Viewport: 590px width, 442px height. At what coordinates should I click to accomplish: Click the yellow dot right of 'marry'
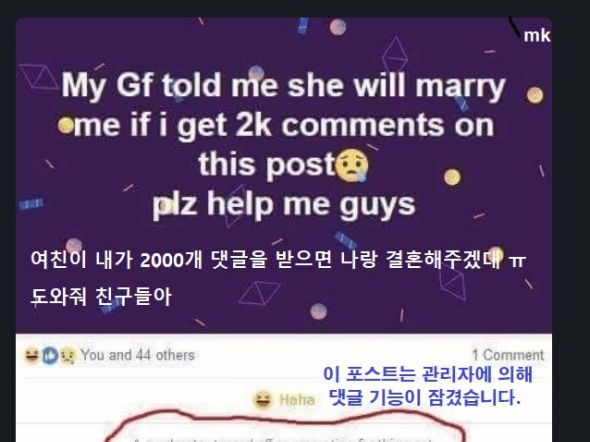coord(535,95)
